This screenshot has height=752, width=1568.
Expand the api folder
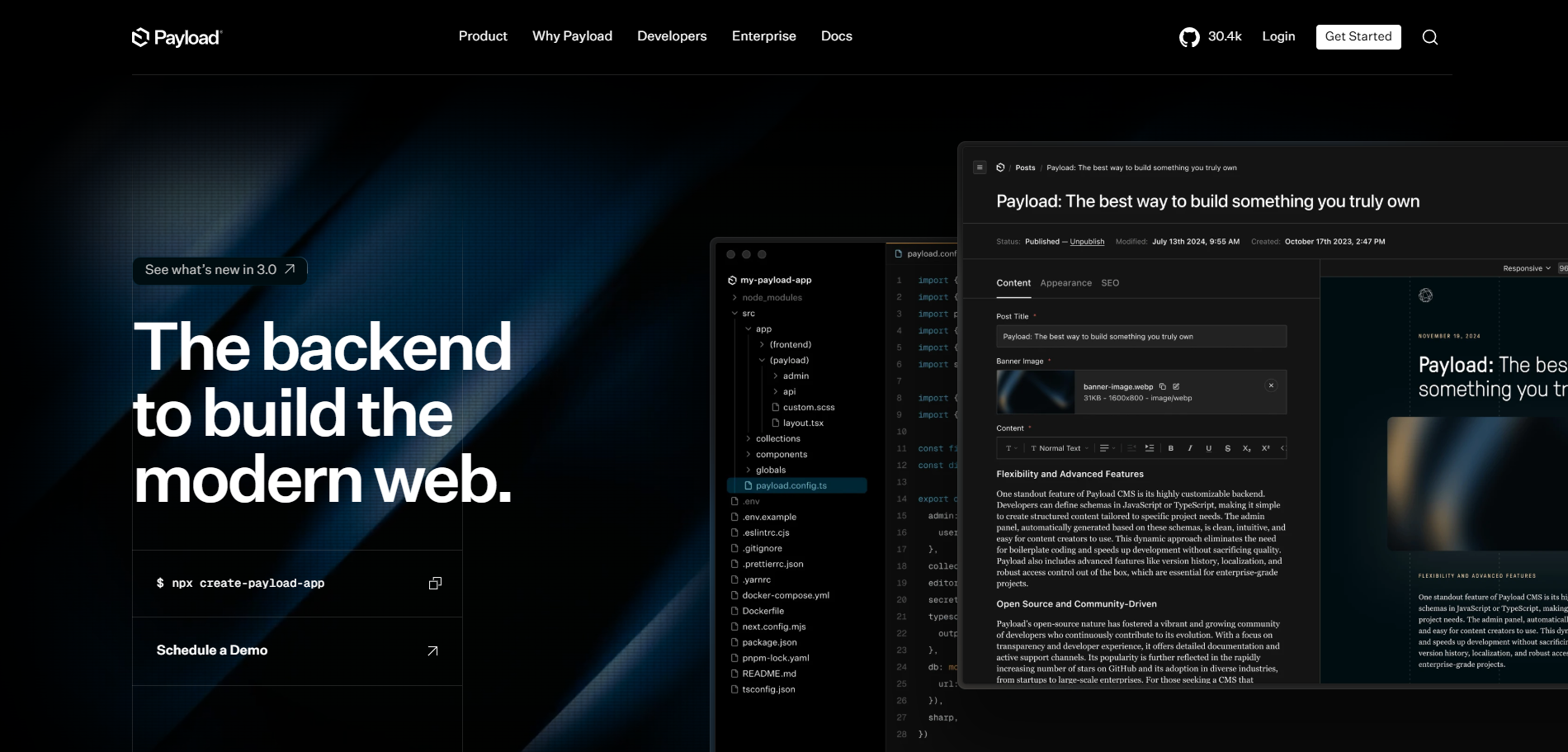click(776, 391)
